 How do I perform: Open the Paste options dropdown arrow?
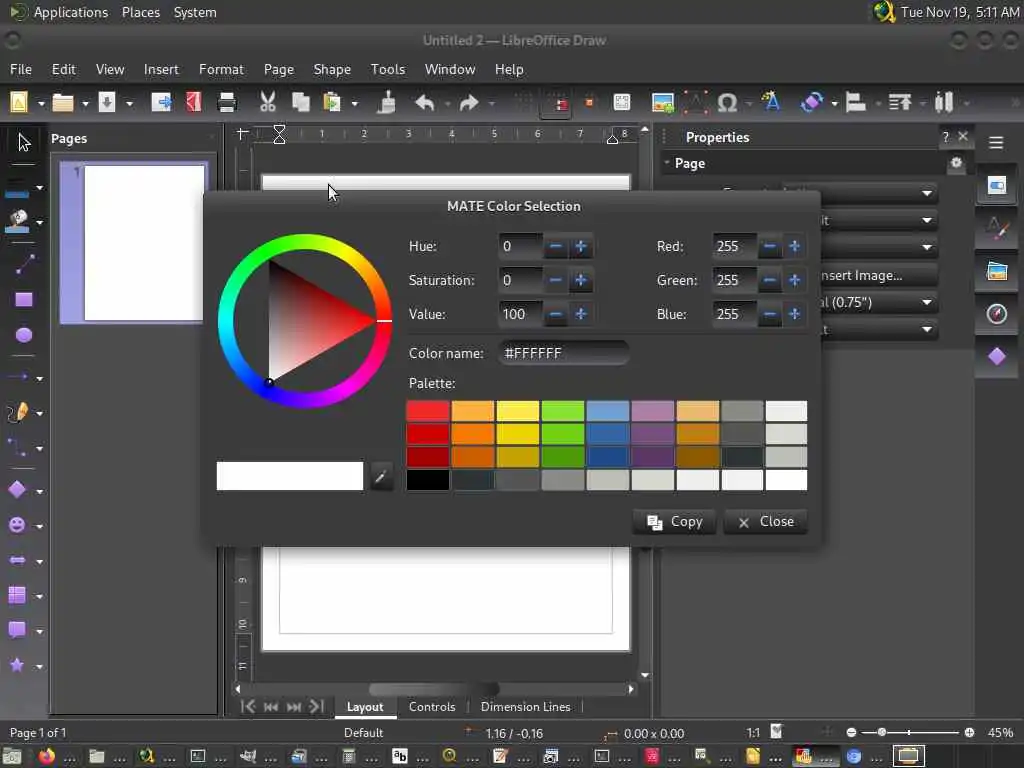(x=355, y=104)
